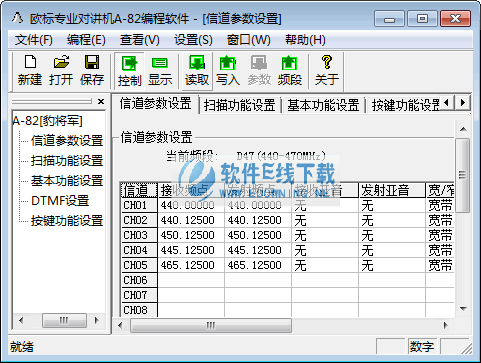Toggle the 控制 control panel icon

tap(130, 71)
